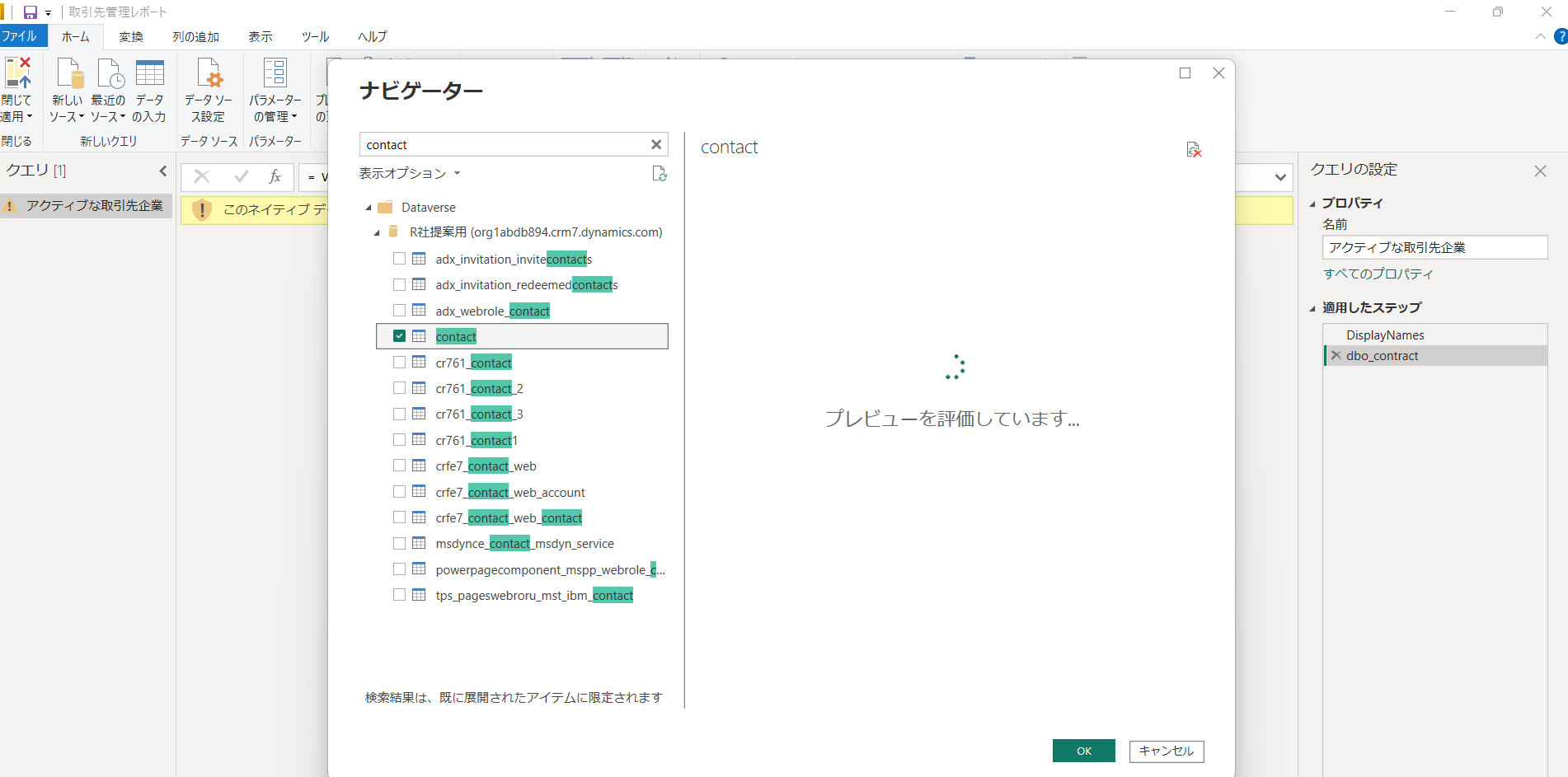This screenshot has height=777, width=1568.
Task: Check the powerpagecomponent_mspp_webrole checkbox
Action: tap(399, 569)
